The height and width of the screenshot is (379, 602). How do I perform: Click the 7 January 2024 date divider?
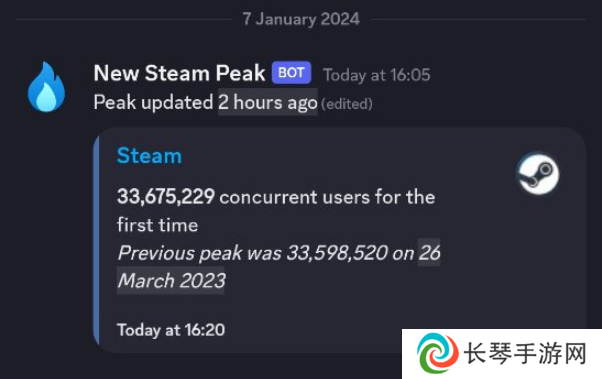tap(301, 19)
